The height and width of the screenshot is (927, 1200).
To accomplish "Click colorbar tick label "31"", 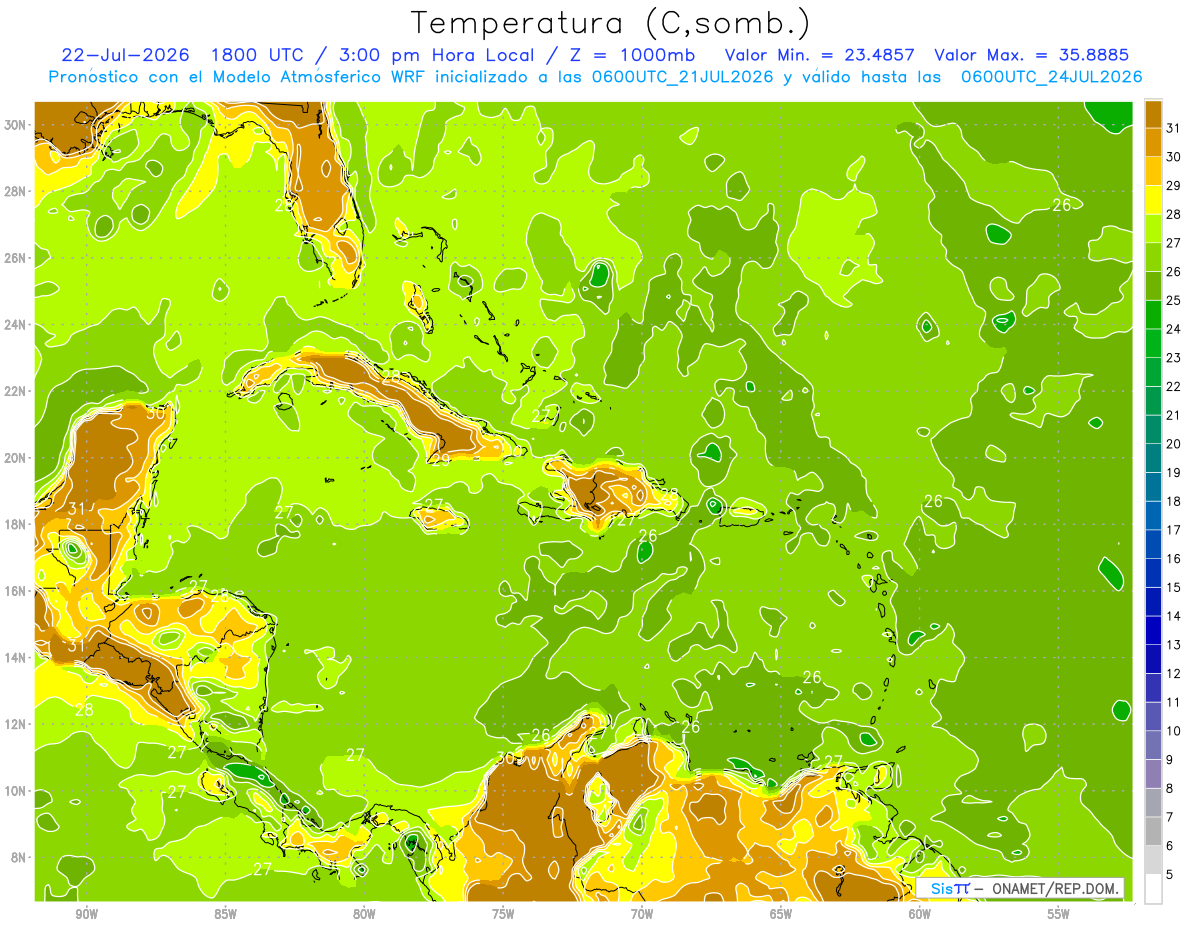I will (x=1174, y=128).
